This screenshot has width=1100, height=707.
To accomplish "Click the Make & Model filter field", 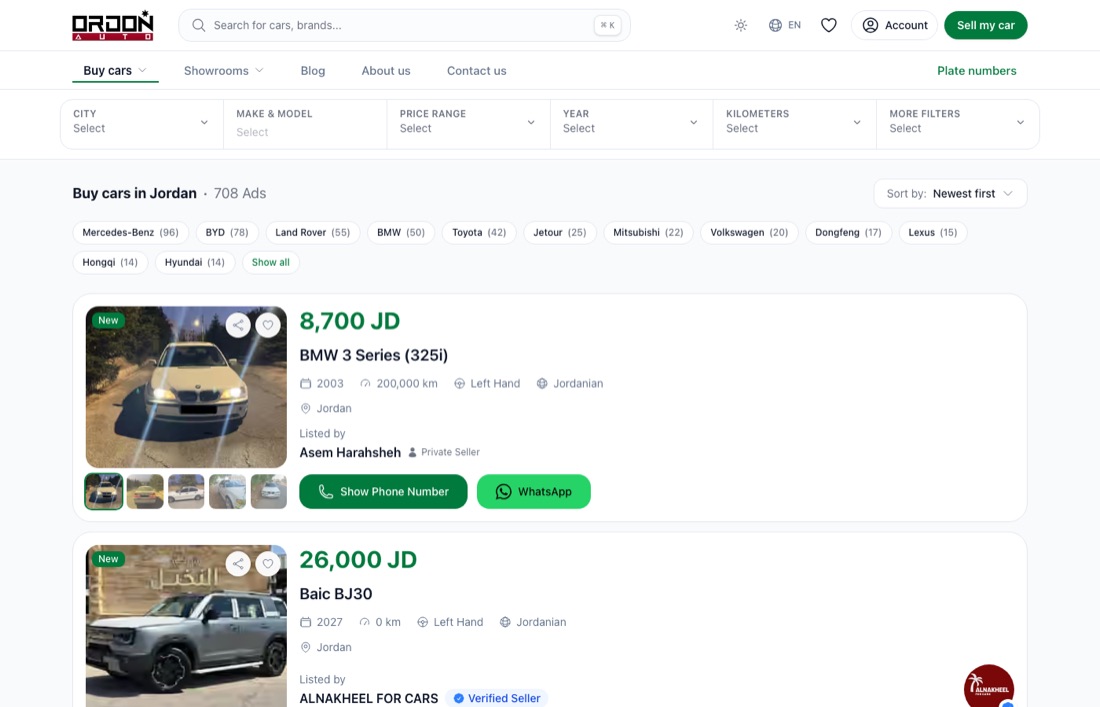I will pos(305,124).
